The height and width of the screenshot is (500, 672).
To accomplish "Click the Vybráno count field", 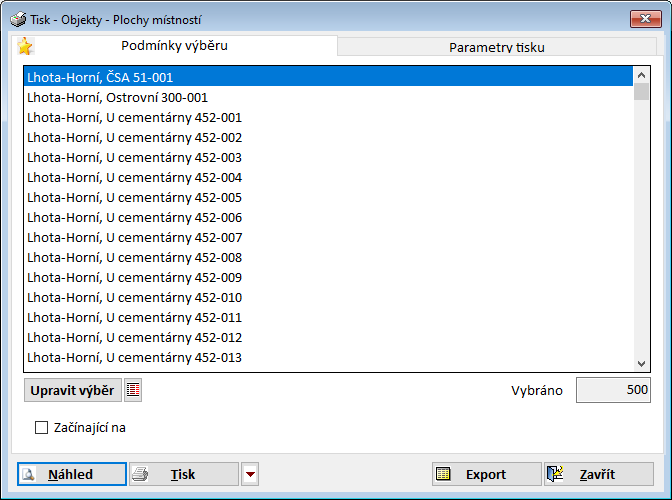I will click(614, 390).
